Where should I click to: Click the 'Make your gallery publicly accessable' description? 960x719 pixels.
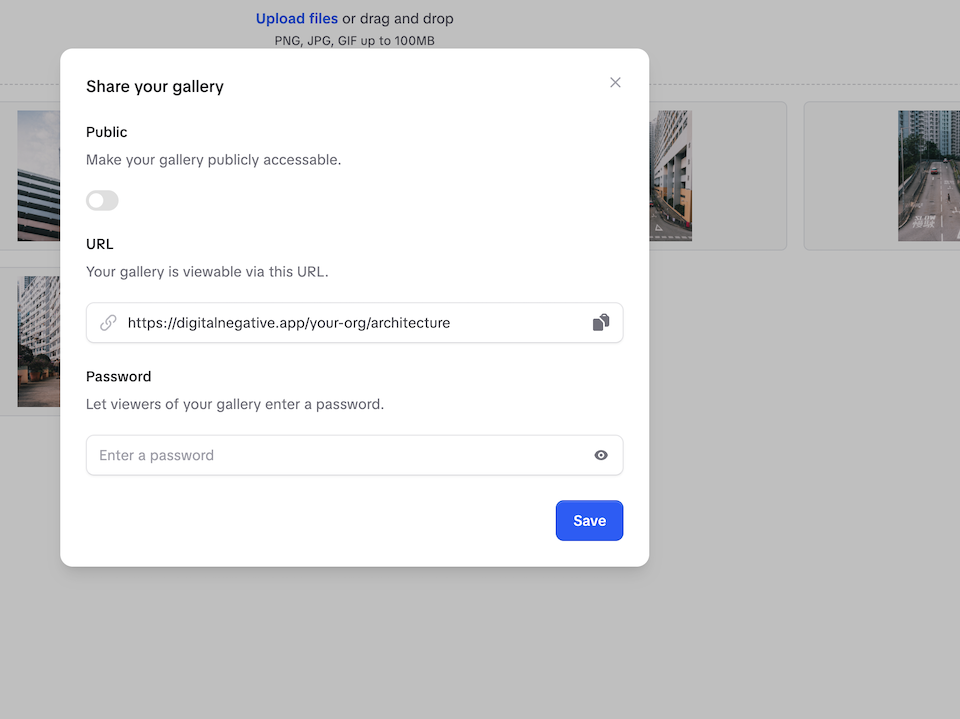[213, 160]
